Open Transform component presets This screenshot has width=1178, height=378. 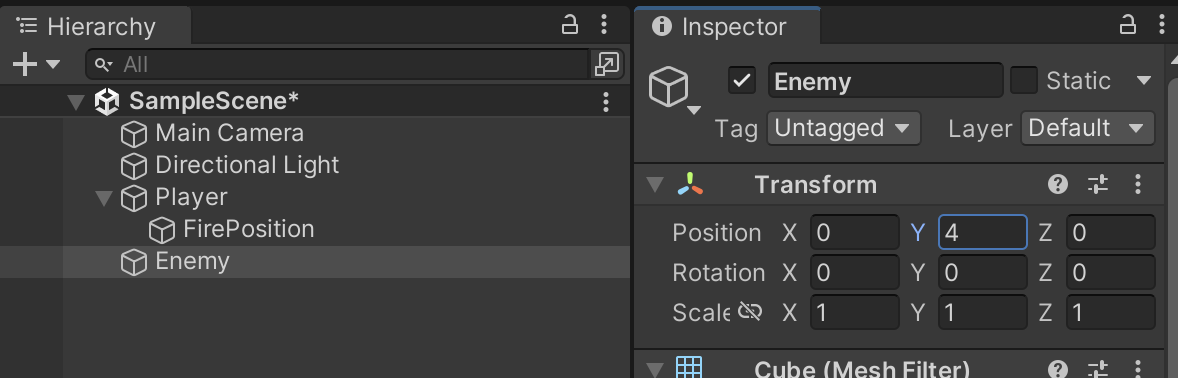click(1098, 184)
